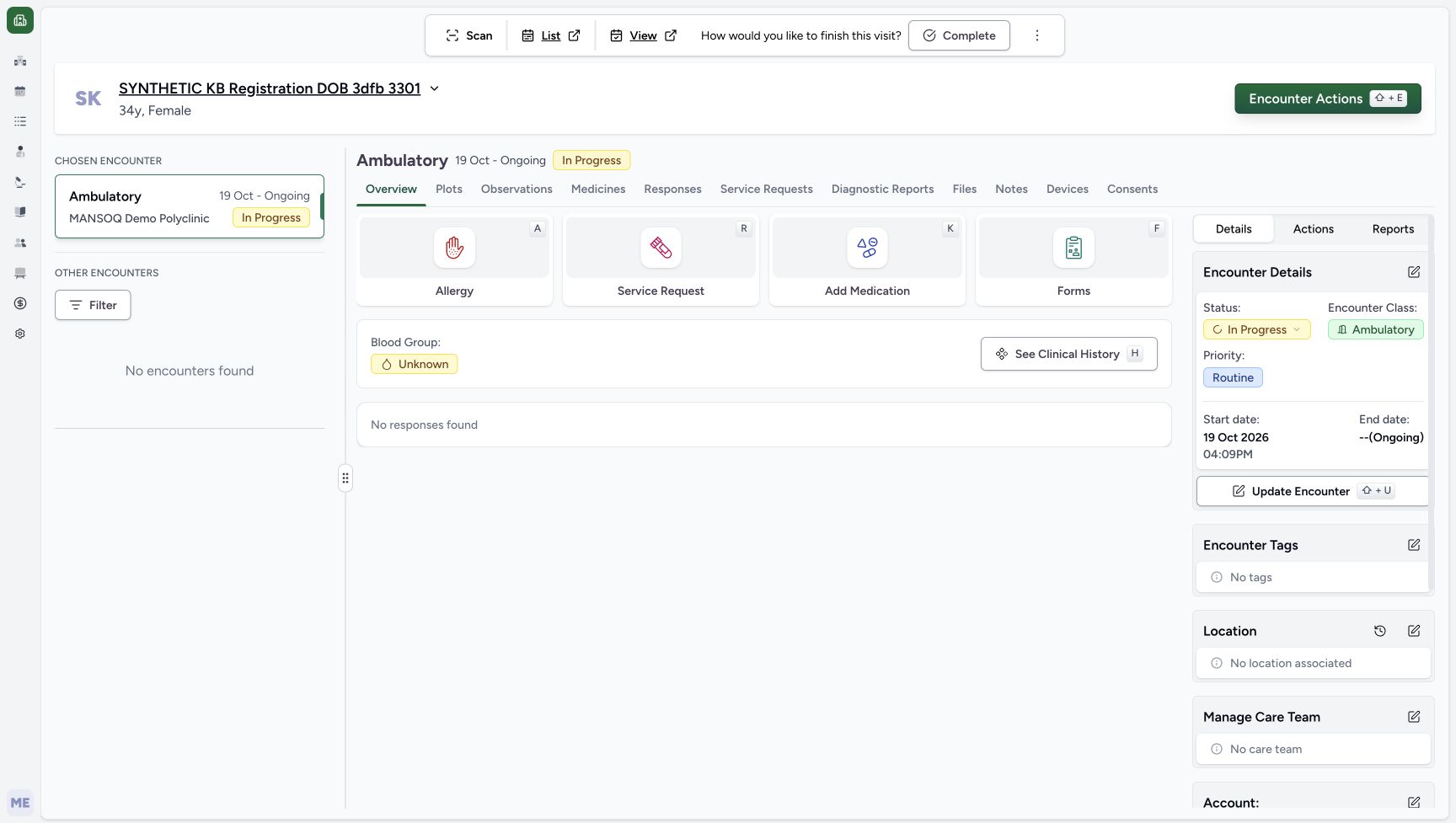This screenshot has height=823, width=1456.
Task: Edit Encounter Tags pencil icon
Action: coord(1414,545)
